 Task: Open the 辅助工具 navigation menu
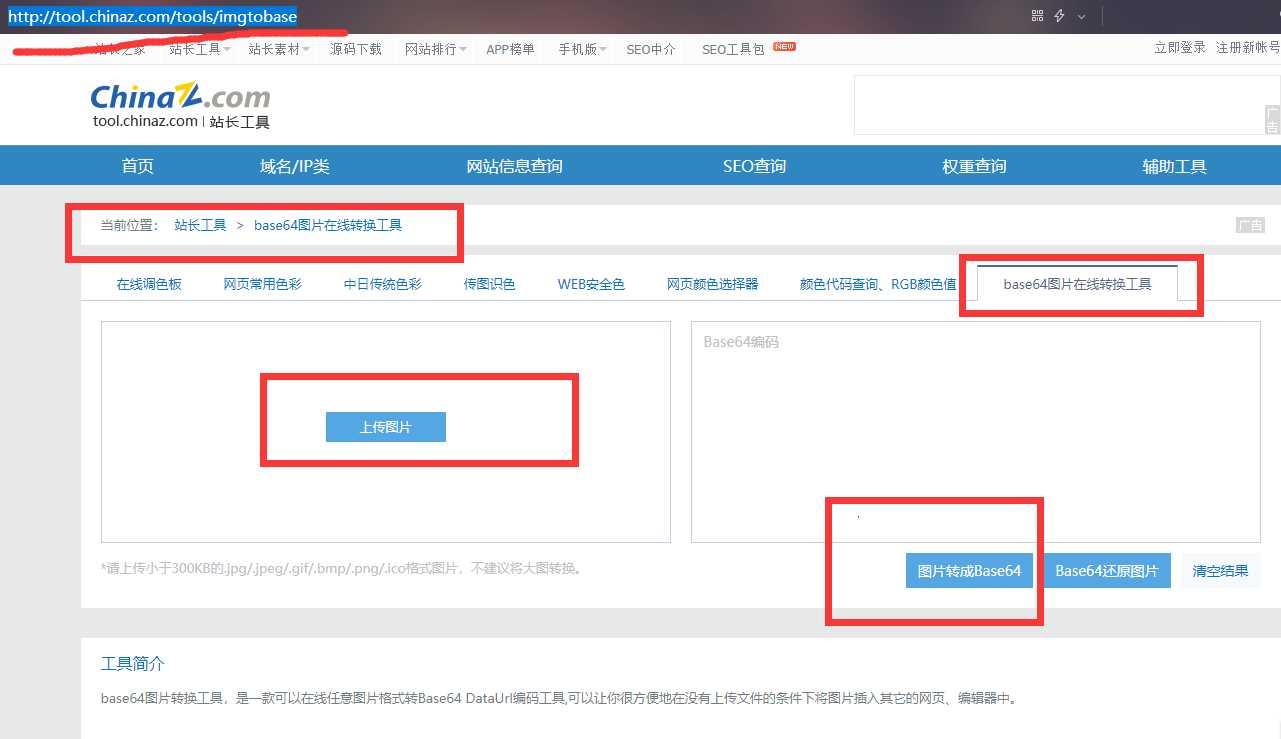pyautogui.click(x=1175, y=166)
